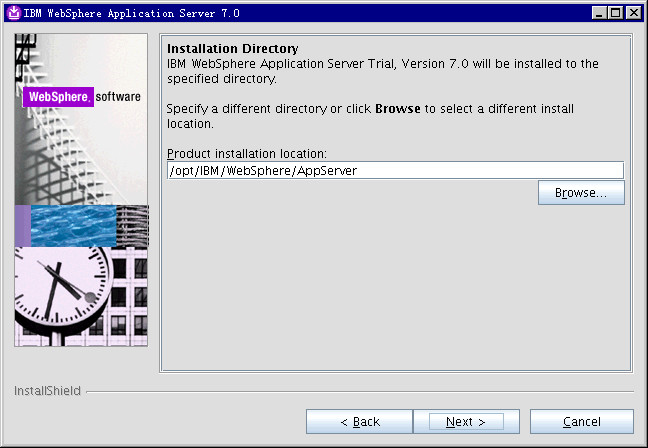The height and width of the screenshot is (448, 648).
Task: Click into the product installation location field
Action: pos(395,171)
